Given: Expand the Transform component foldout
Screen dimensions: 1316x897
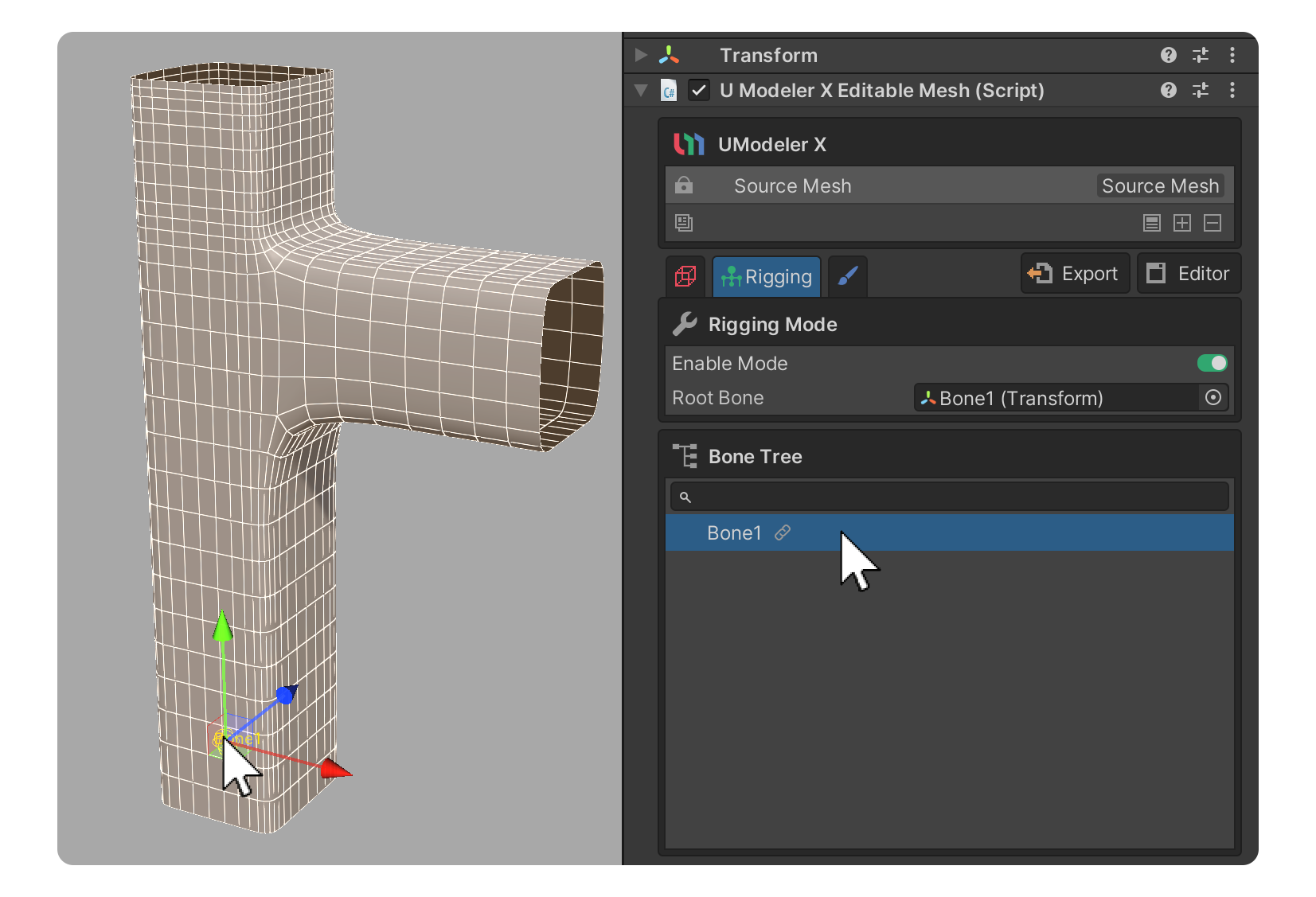Looking at the screenshot, I should (641, 55).
